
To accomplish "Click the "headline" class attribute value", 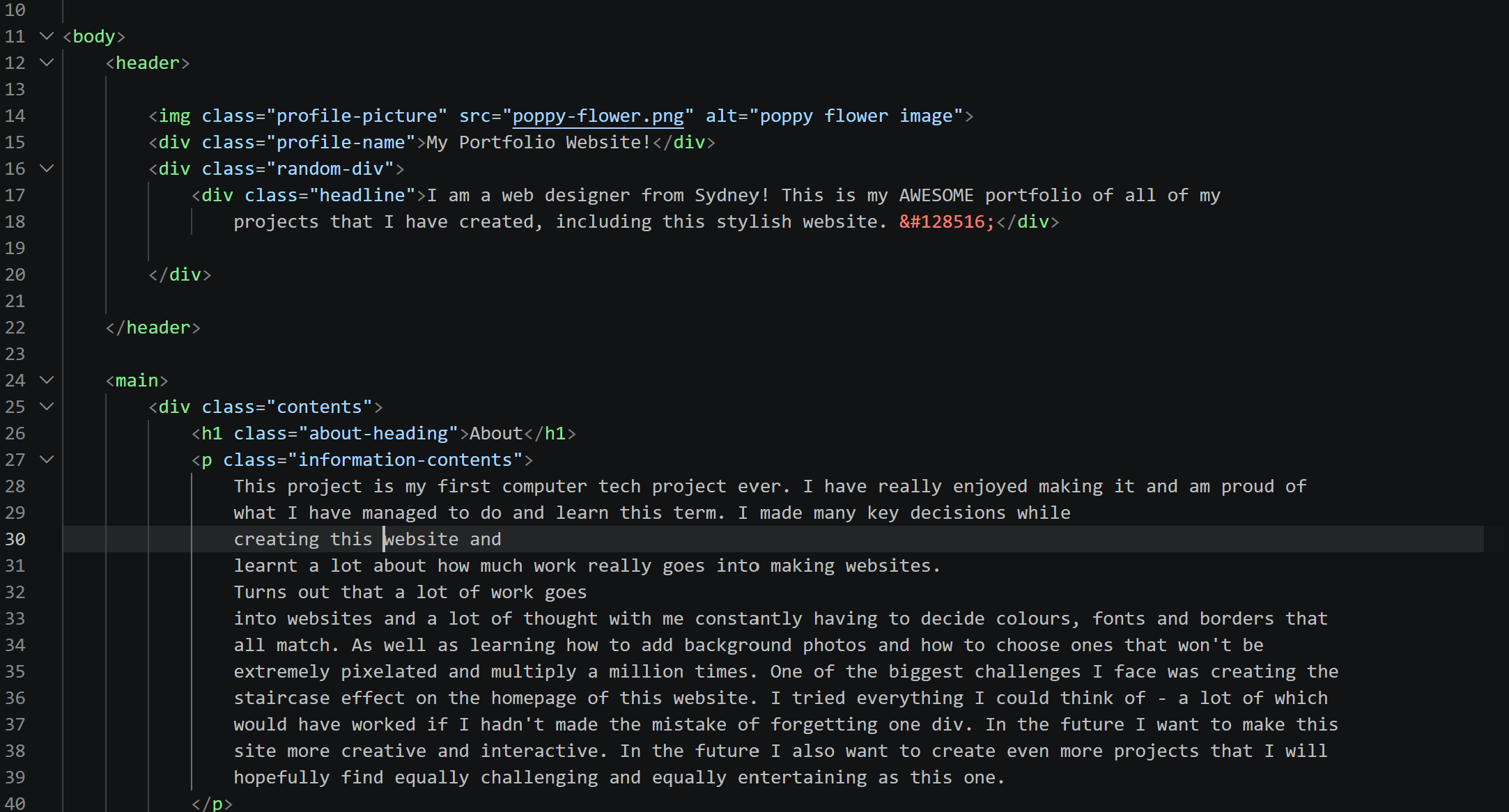I will point(362,195).
